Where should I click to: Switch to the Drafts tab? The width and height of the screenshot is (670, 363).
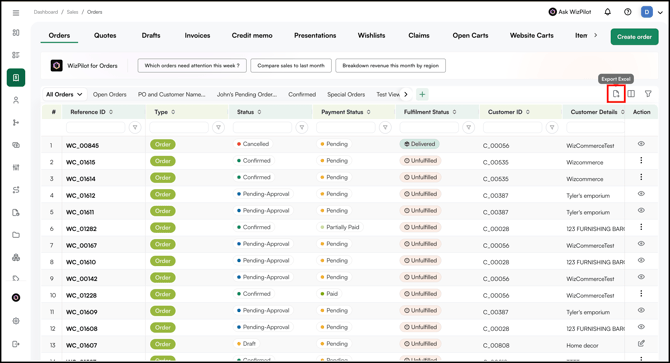pos(151,35)
